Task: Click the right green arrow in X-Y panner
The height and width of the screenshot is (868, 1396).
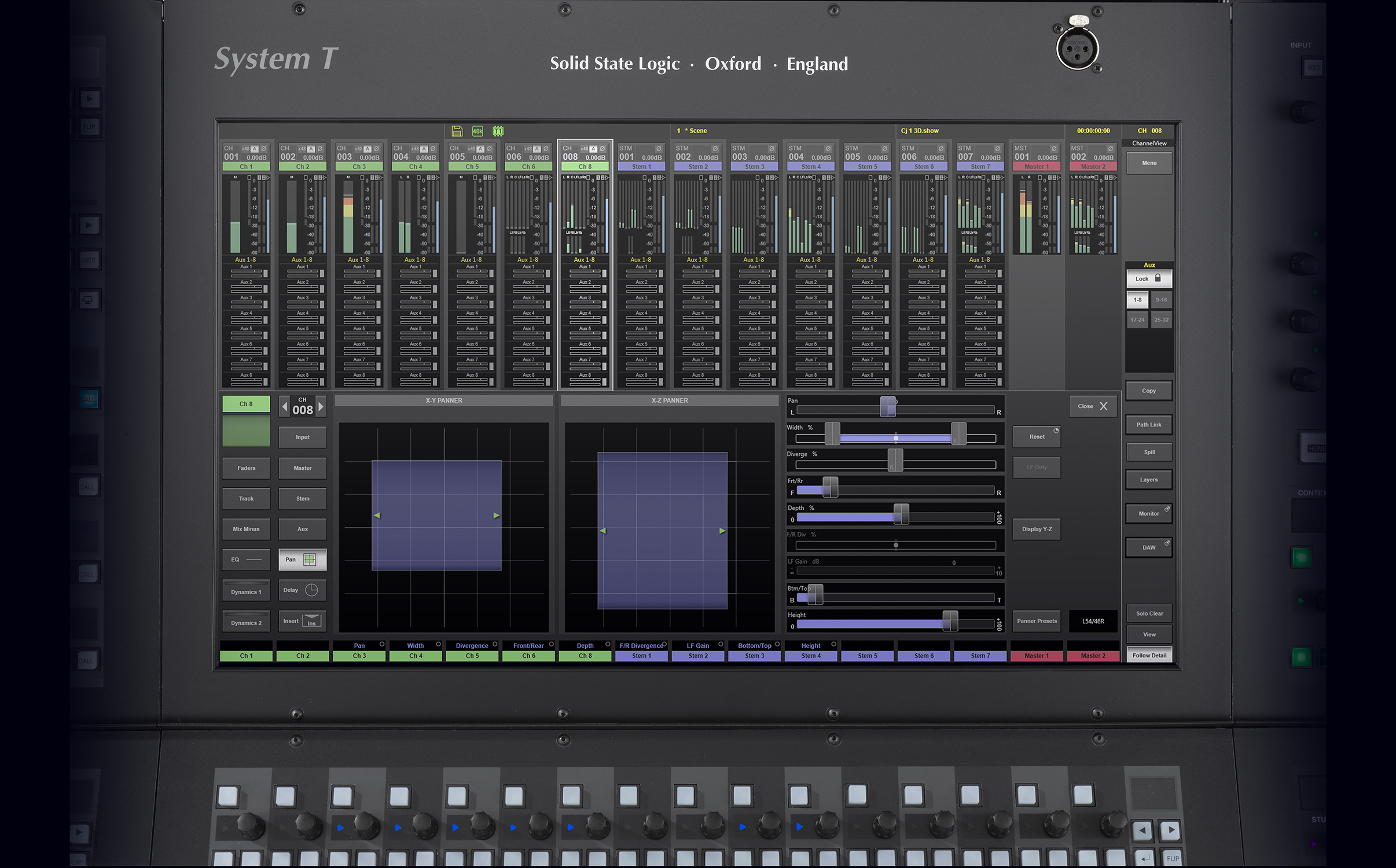Action: point(497,515)
